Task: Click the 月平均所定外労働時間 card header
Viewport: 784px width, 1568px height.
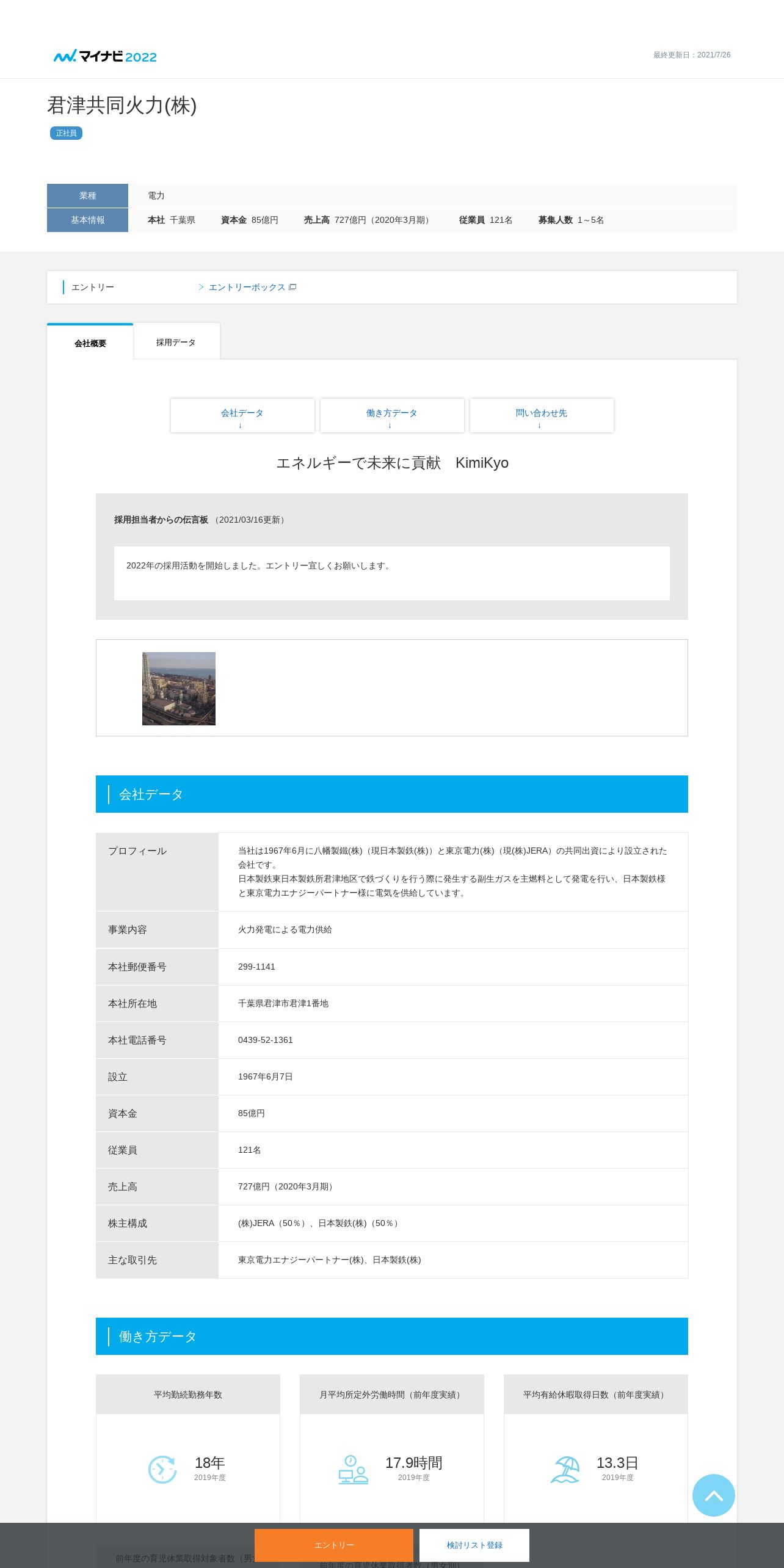Action: pos(392,1395)
